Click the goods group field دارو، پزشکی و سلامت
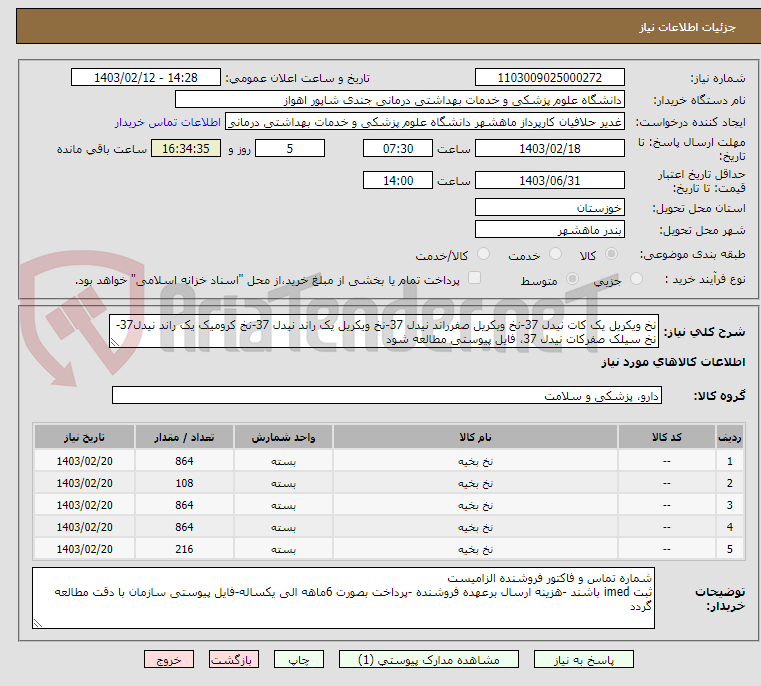Screen dimensions: 761x686 coord(387,396)
